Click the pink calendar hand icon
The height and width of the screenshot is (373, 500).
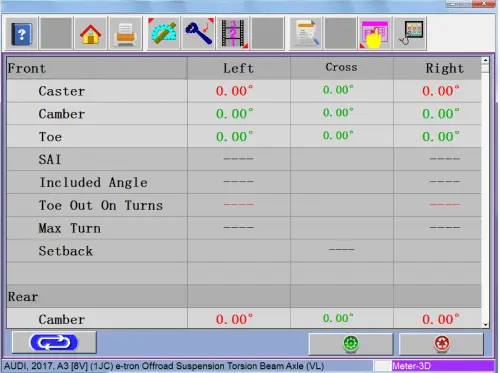(375, 34)
